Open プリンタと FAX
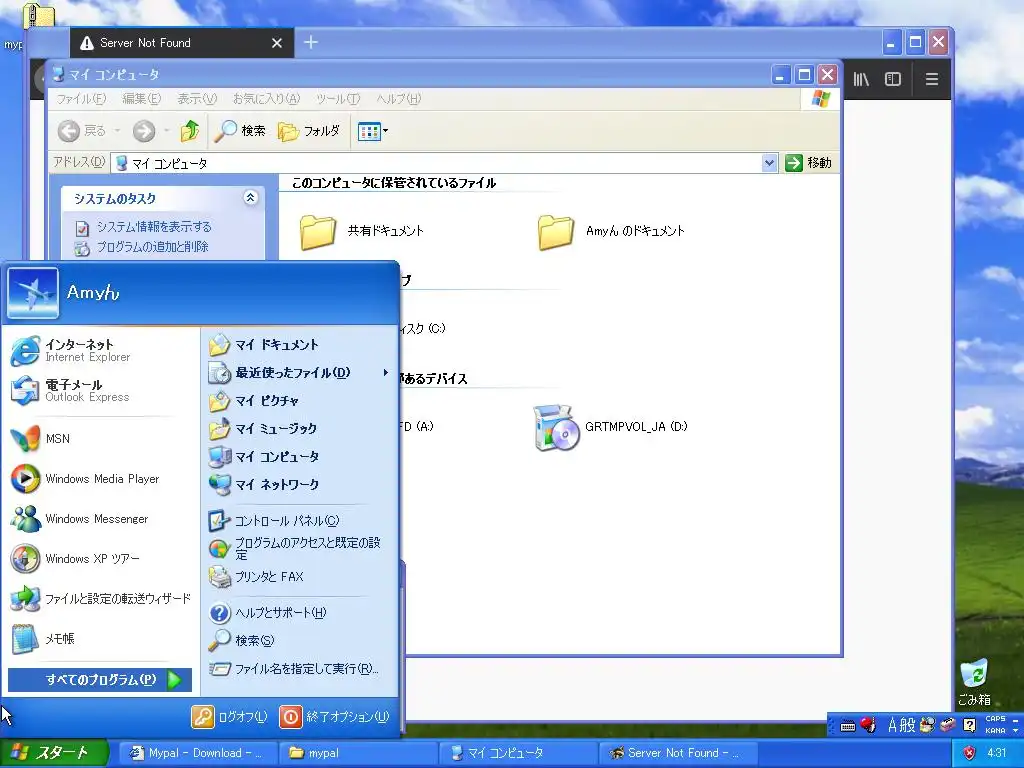 tap(298, 577)
